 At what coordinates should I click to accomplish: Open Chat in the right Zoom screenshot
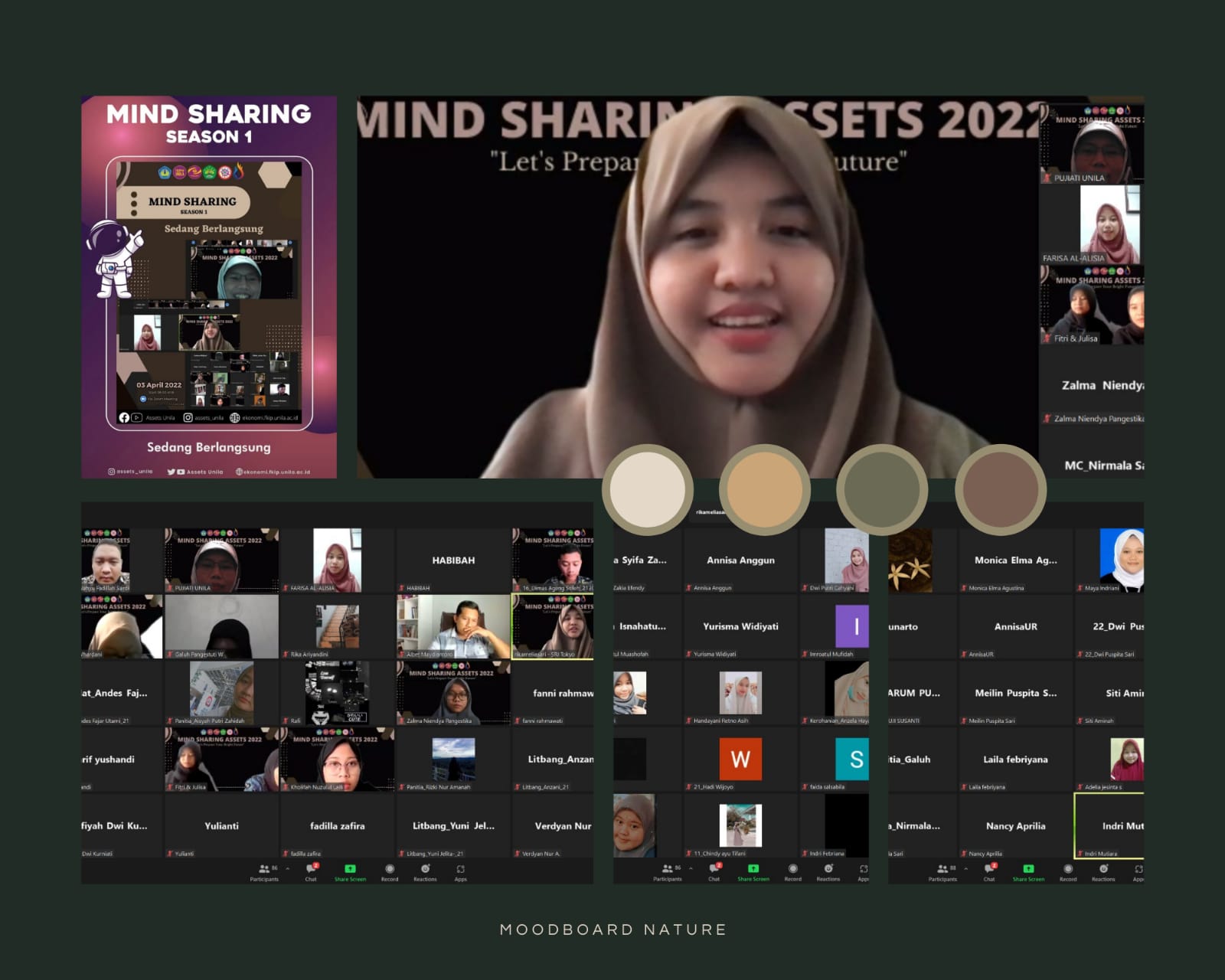tap(989, 873)
